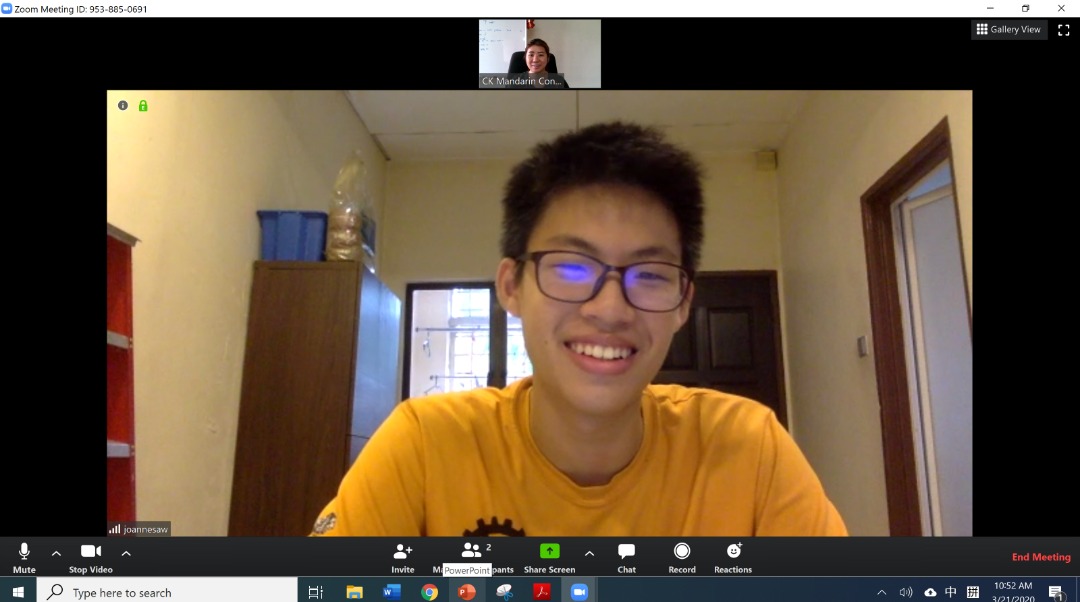Stop Video camera button
The image size is (1080, 602).
click(x=90, y=557)
